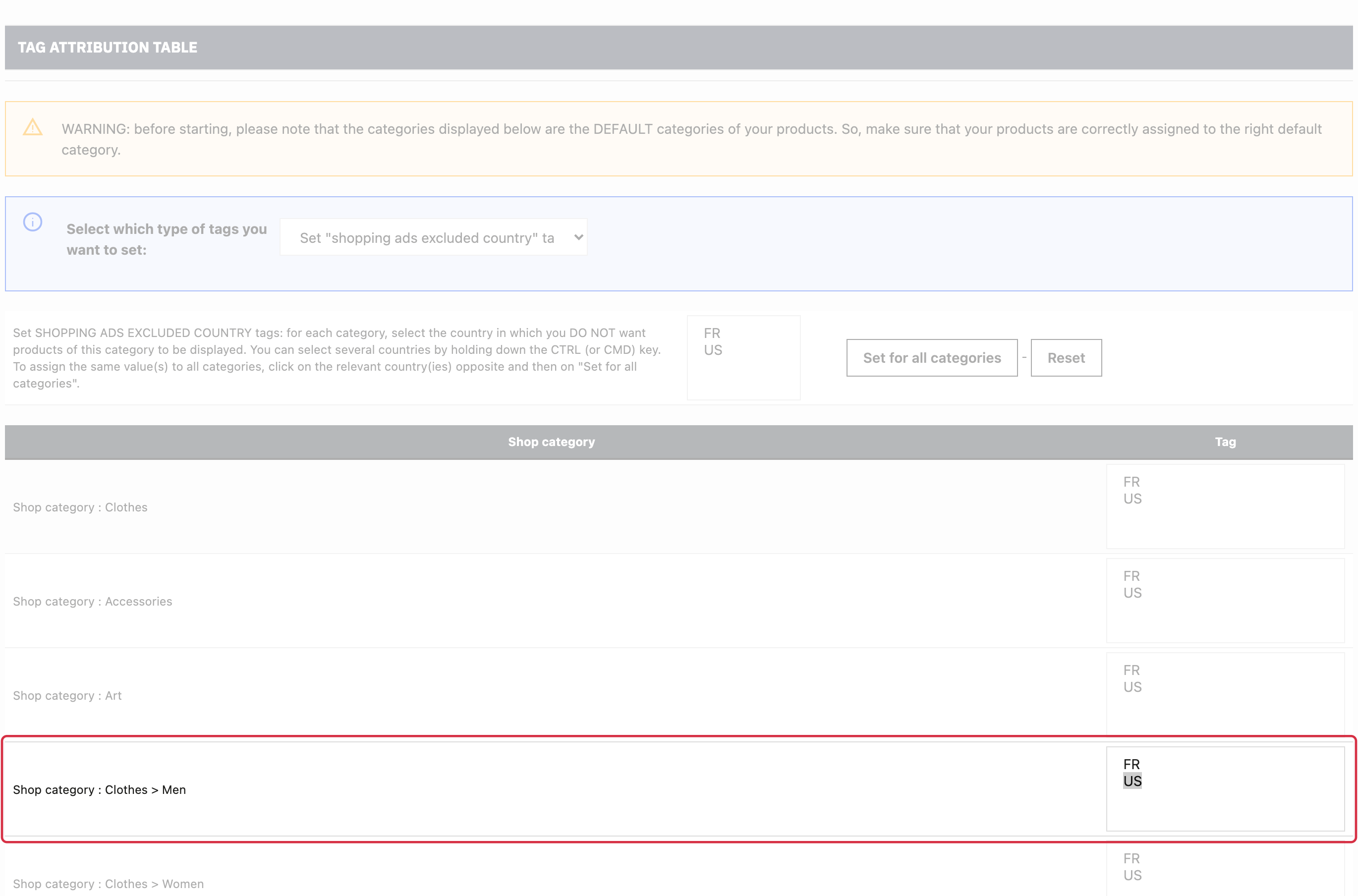The width and height of the screenshot is (1358, 896).
Task: Select FR for the Accessories category row
Action: coord(1131,576)
